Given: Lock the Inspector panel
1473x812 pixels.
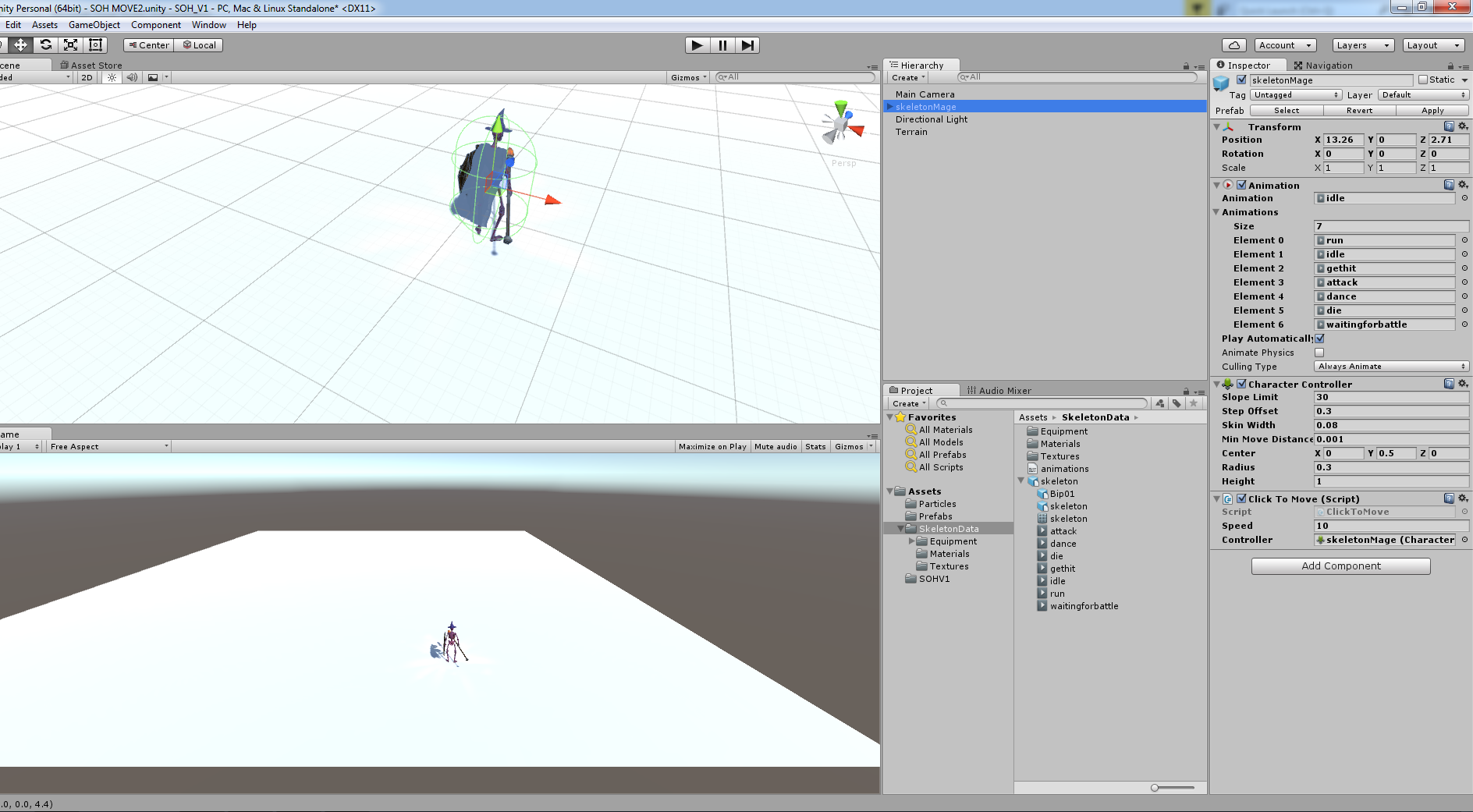Looking at the screenshot, I should 1450,66.
